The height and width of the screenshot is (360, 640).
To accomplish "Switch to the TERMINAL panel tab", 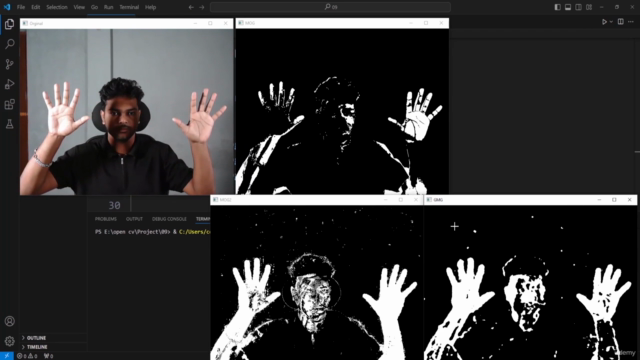I will point(203,219).
